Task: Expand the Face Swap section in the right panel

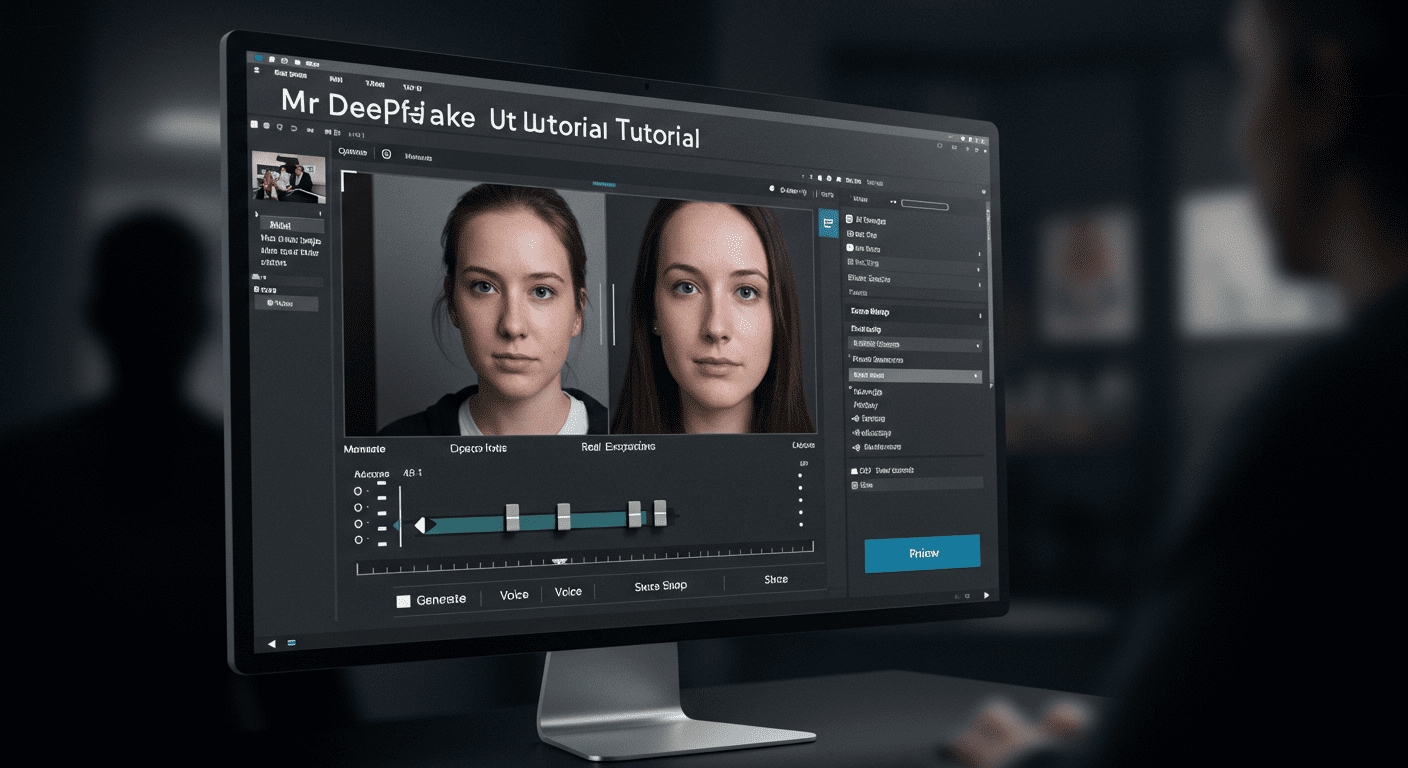Action: [x=870, y=313]
